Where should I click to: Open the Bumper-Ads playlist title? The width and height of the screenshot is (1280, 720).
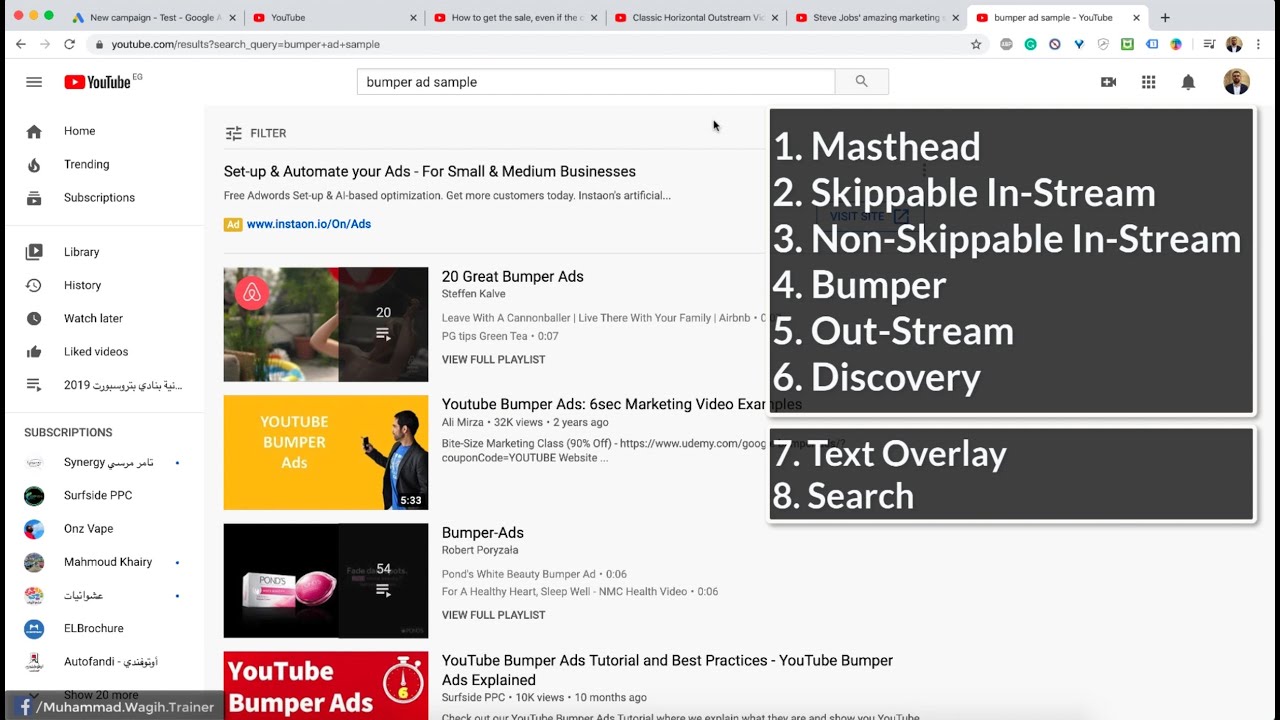pos(483,533)
